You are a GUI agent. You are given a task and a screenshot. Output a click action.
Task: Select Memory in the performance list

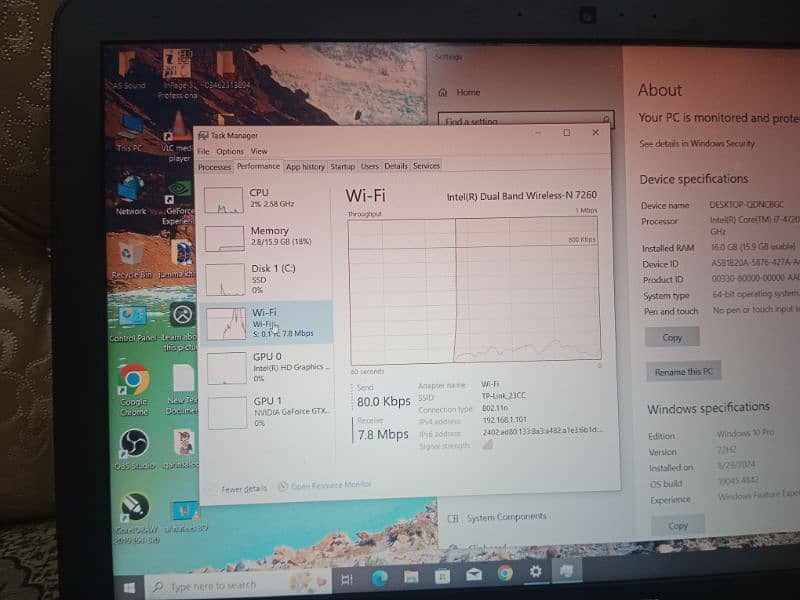(x=265, y=237)
